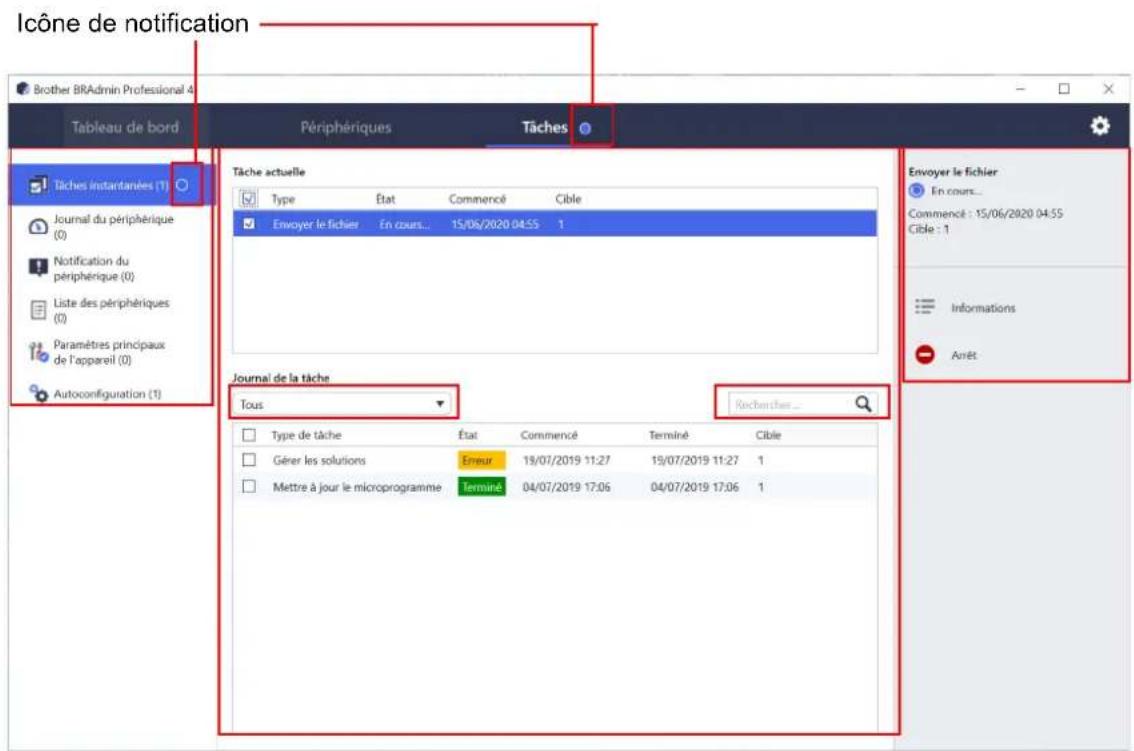This screenshot has width=1134, height=751.
Task: Toggle the select-all checkbox in Tâche actuelle
Action: pos(248,198)
